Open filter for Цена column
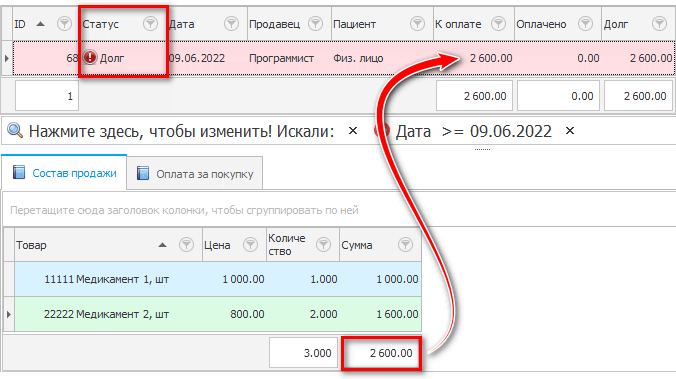This screenshot has height=379, width=676. 250,244
